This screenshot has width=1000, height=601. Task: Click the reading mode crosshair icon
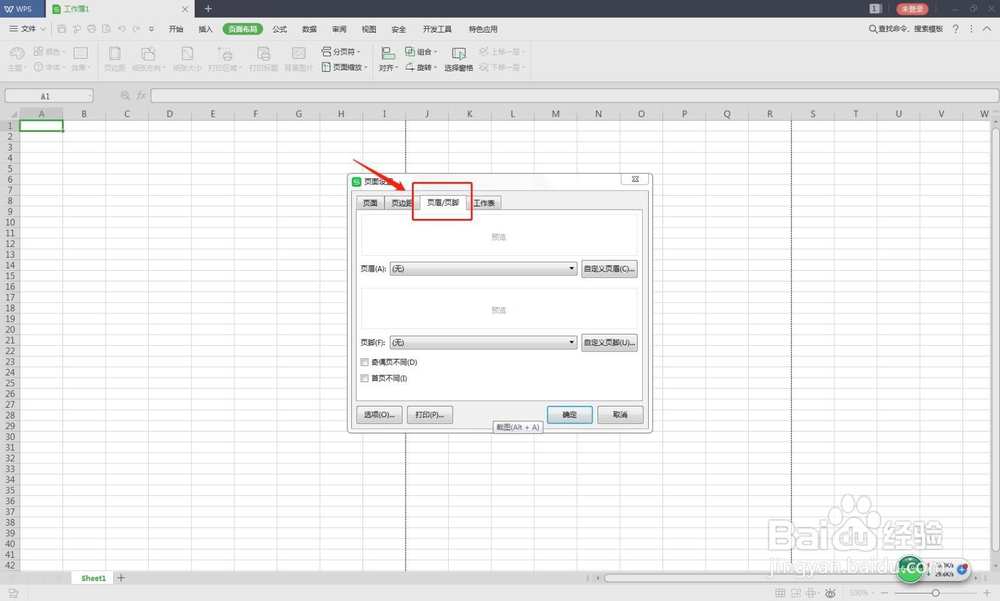pyautogui.click(x=811, y=593)
